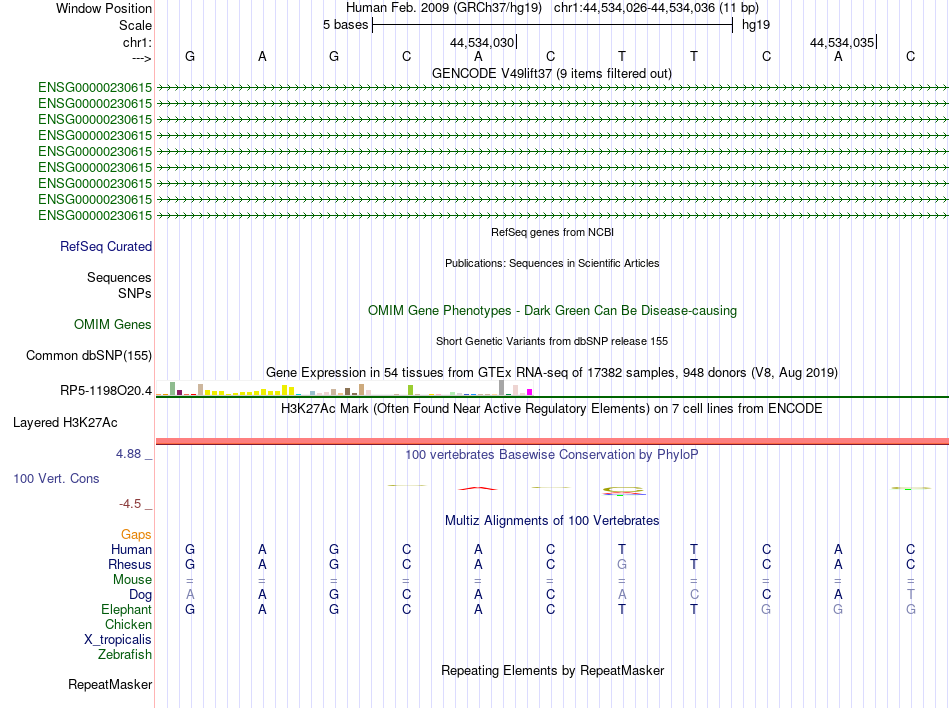Click the -4.5 conservation scale minimum
The height and width of the screenshot is (708, 950).
(130, 504)
